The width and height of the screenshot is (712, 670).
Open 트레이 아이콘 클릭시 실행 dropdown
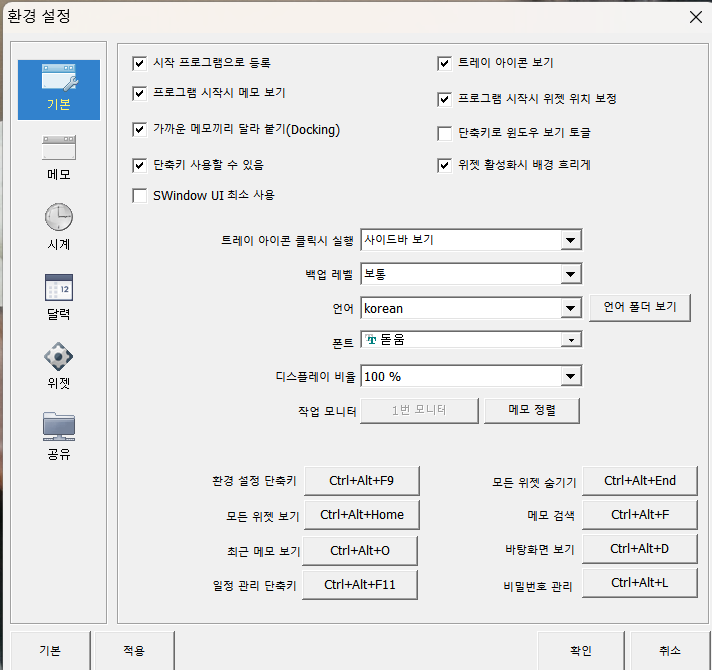tap(471, 240)
